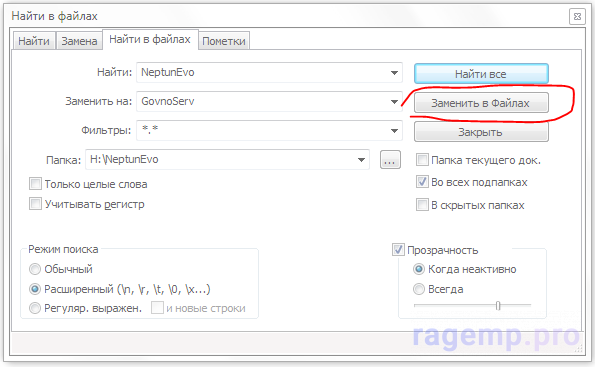This screenshot has width=595, height=367.
Task: Open folder browse button with ellipsis
Action: [x=390, y=160]
